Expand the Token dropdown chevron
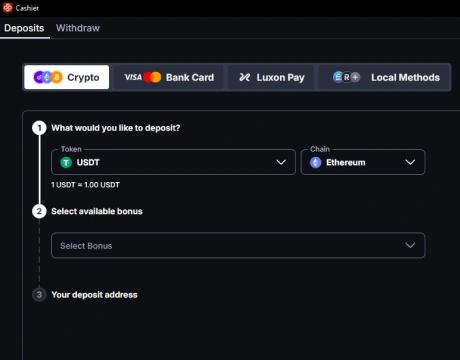The image size is (460, 360). [x=281, y=162]
